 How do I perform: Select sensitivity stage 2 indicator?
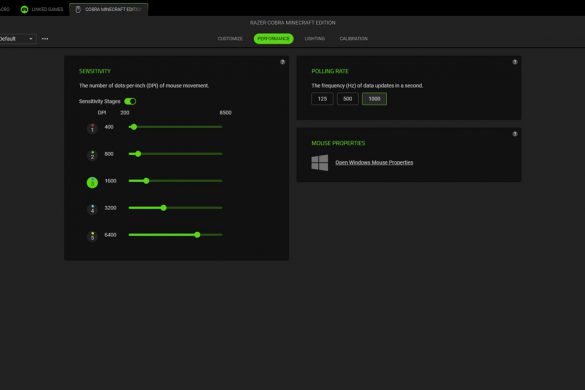pos(92,155)
